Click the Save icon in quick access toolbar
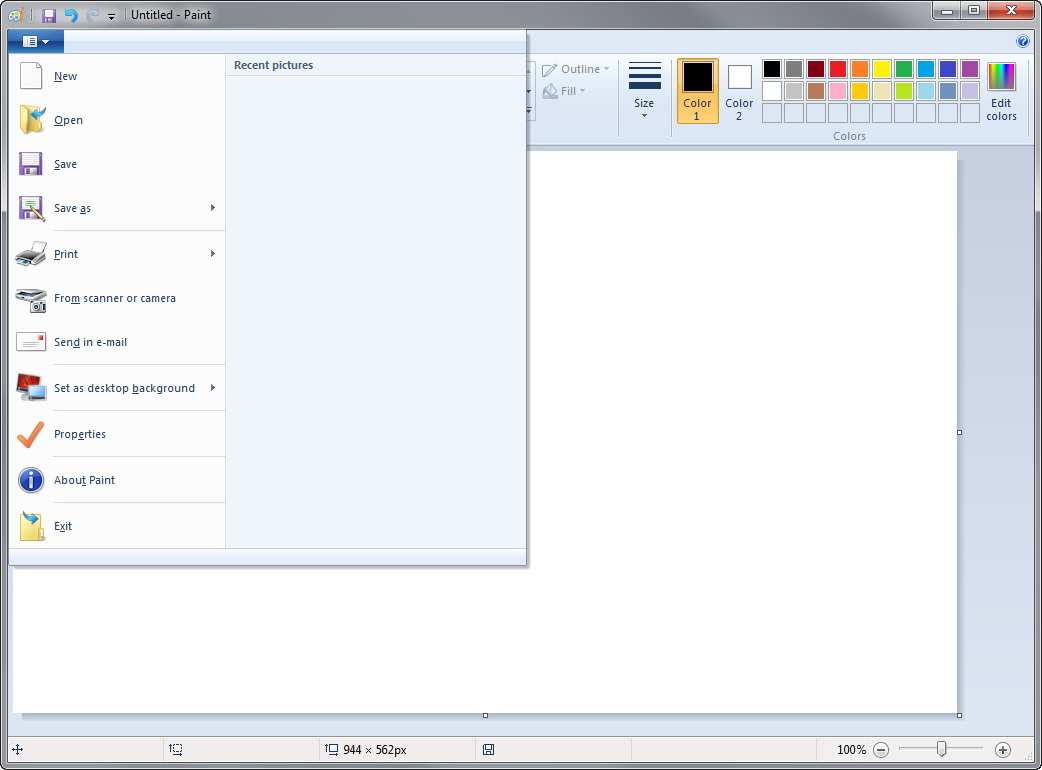The image size is (1042, 770). [x=49, y=15]
